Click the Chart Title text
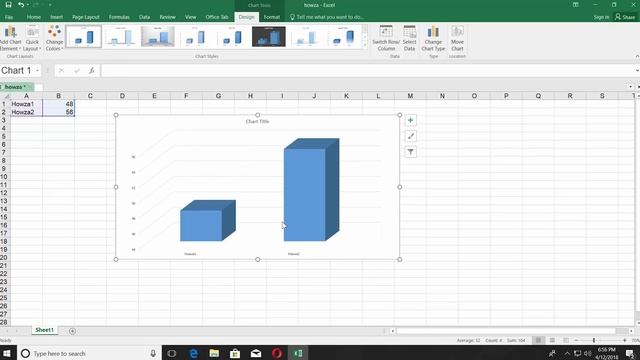640x360 pixels. tap(257, 121)
